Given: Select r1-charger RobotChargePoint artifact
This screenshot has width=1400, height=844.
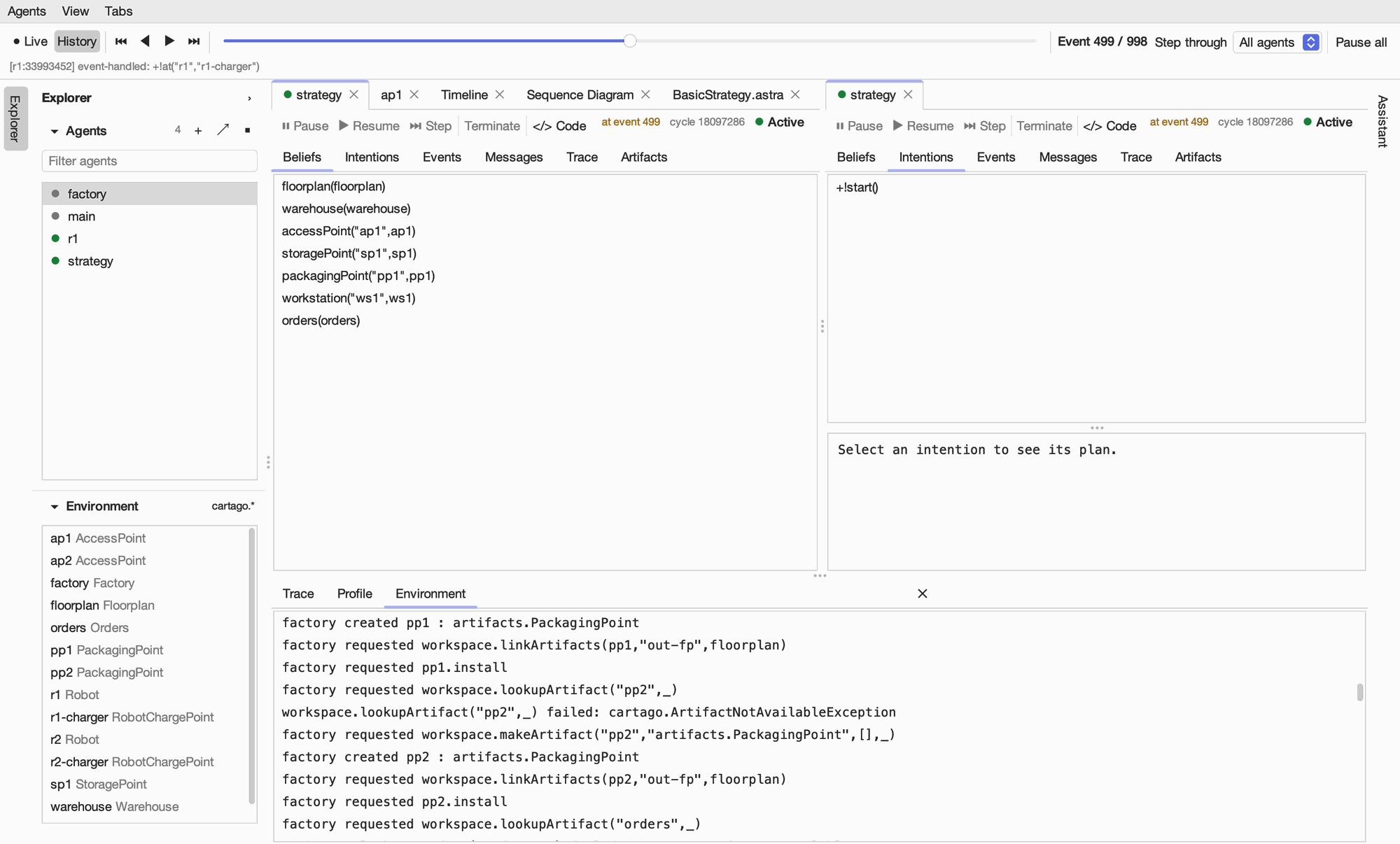Looking at the screenshot, I should [x=145, y=717].
